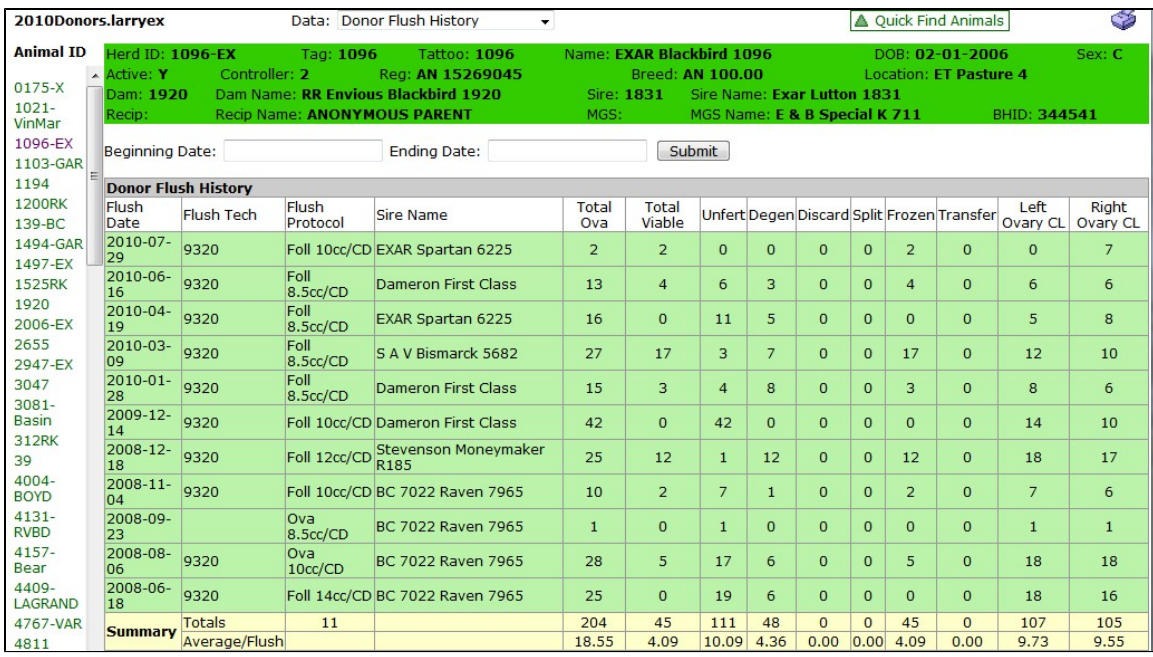Select animal 2006-EX in the list
This screenshot has height=657, width=1153.
43,324
